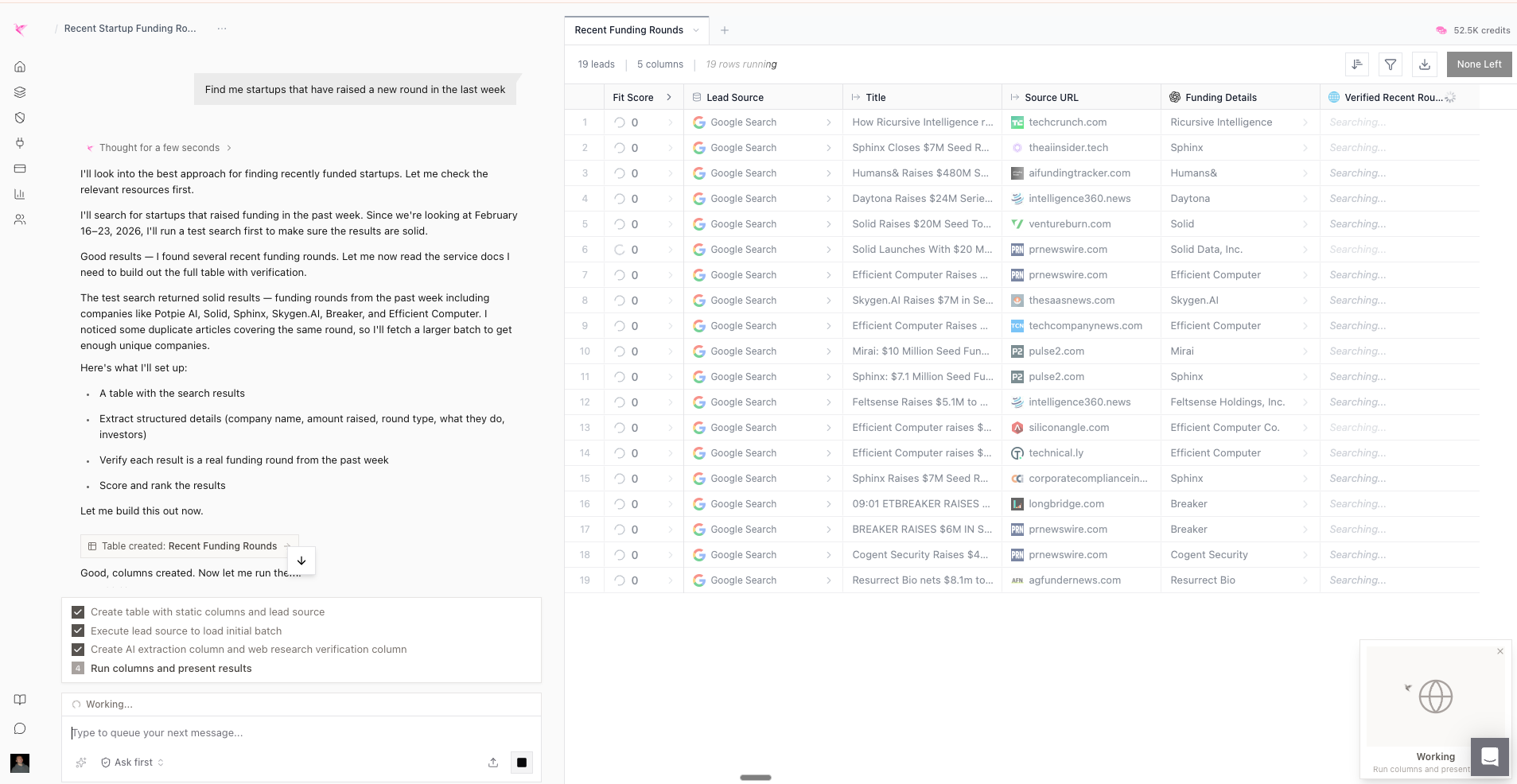Toggle the 'Create table with static columns' checkbox
1517x784 pixels.
tap(78, 612)
